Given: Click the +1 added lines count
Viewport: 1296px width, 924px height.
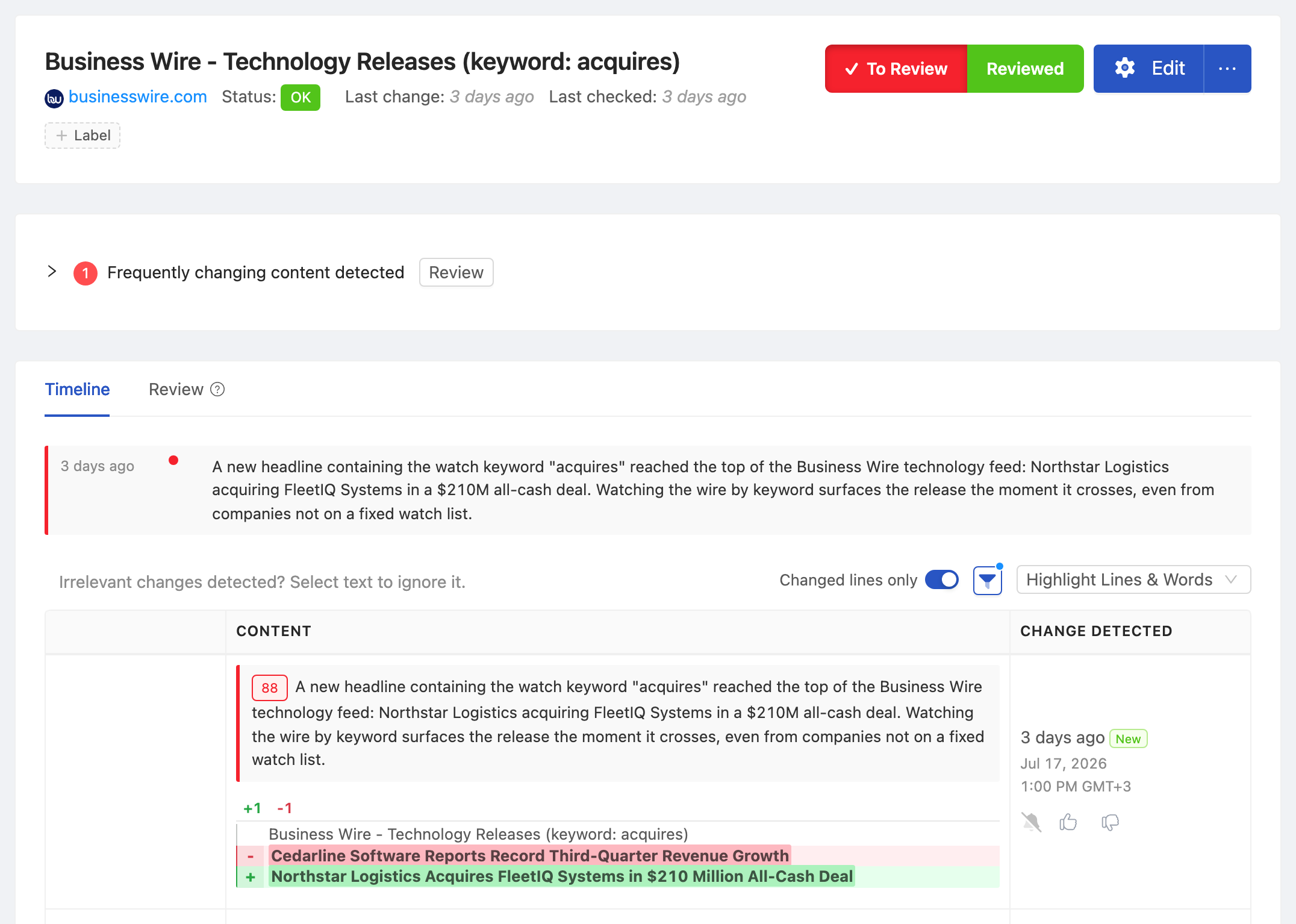Looking at the screenshot, I should (252, 808).
